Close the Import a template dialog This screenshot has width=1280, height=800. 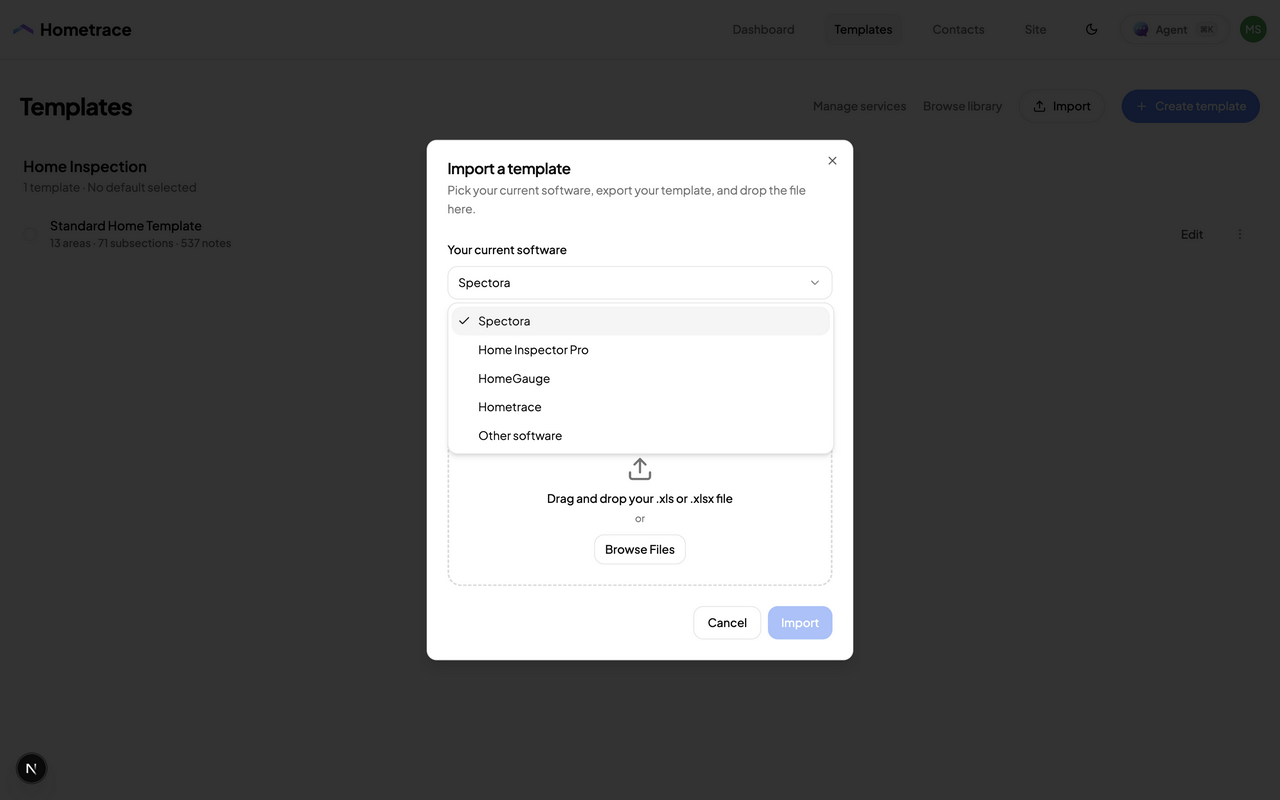tap(832, 160)
